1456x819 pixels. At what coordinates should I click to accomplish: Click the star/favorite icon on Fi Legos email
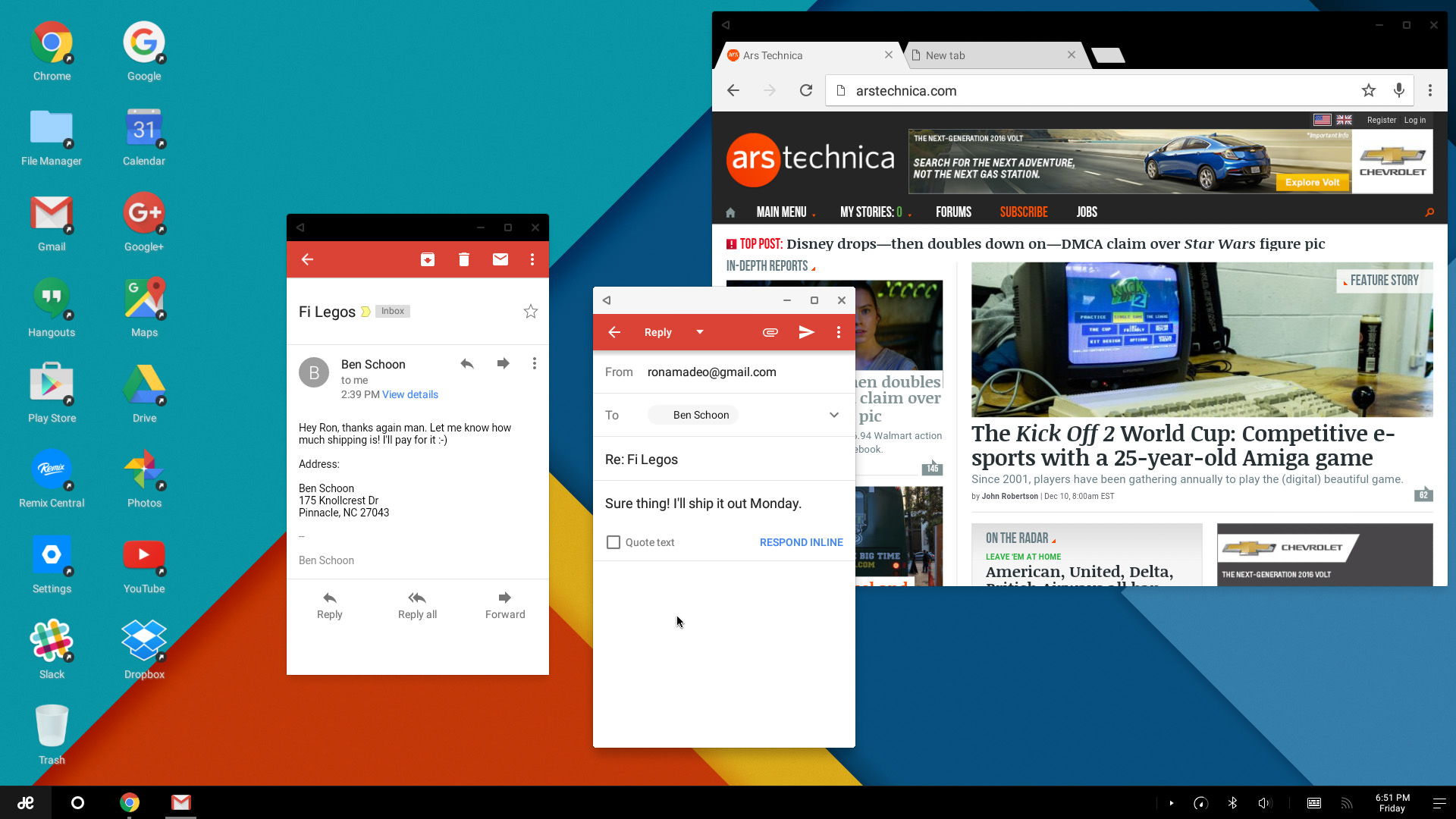pyautogui.click(x=530, y=311)
